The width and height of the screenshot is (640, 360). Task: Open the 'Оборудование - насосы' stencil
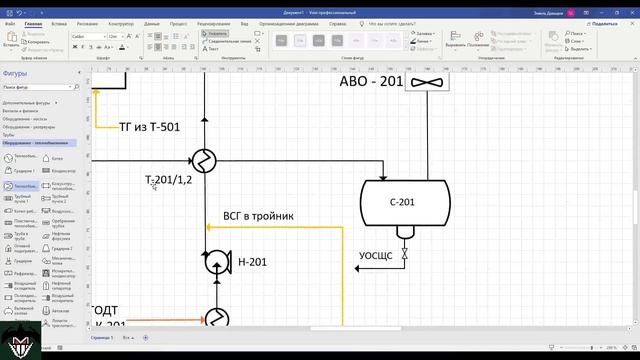[x=25, y=119]
